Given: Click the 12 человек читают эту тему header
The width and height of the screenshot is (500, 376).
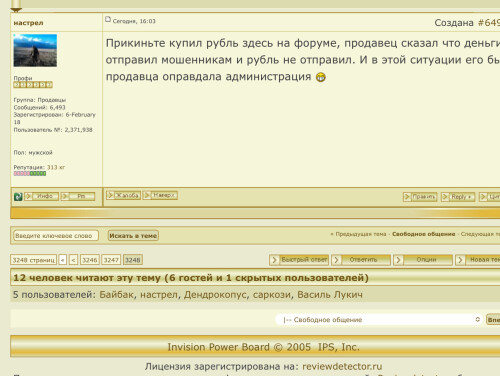Looking at the screenshot, I should click(x=191, y=278).
